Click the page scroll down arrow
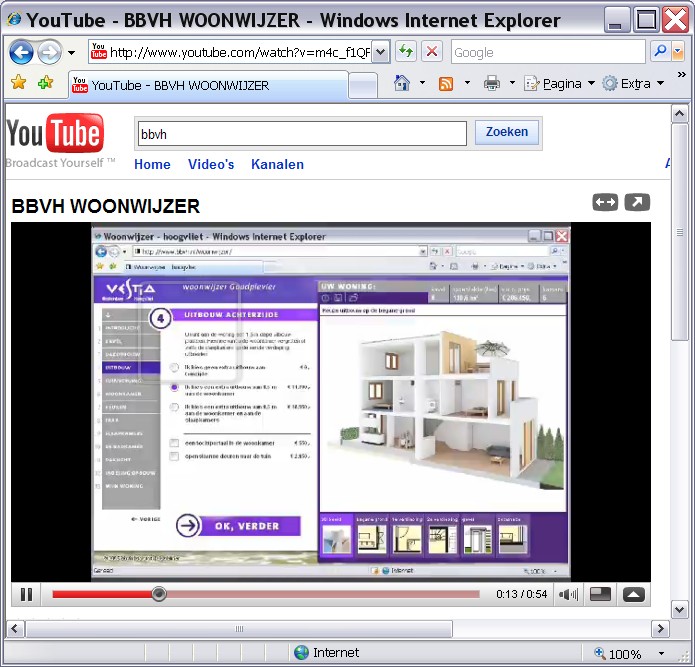Screen dimensions: 695x667 point(679,609)
